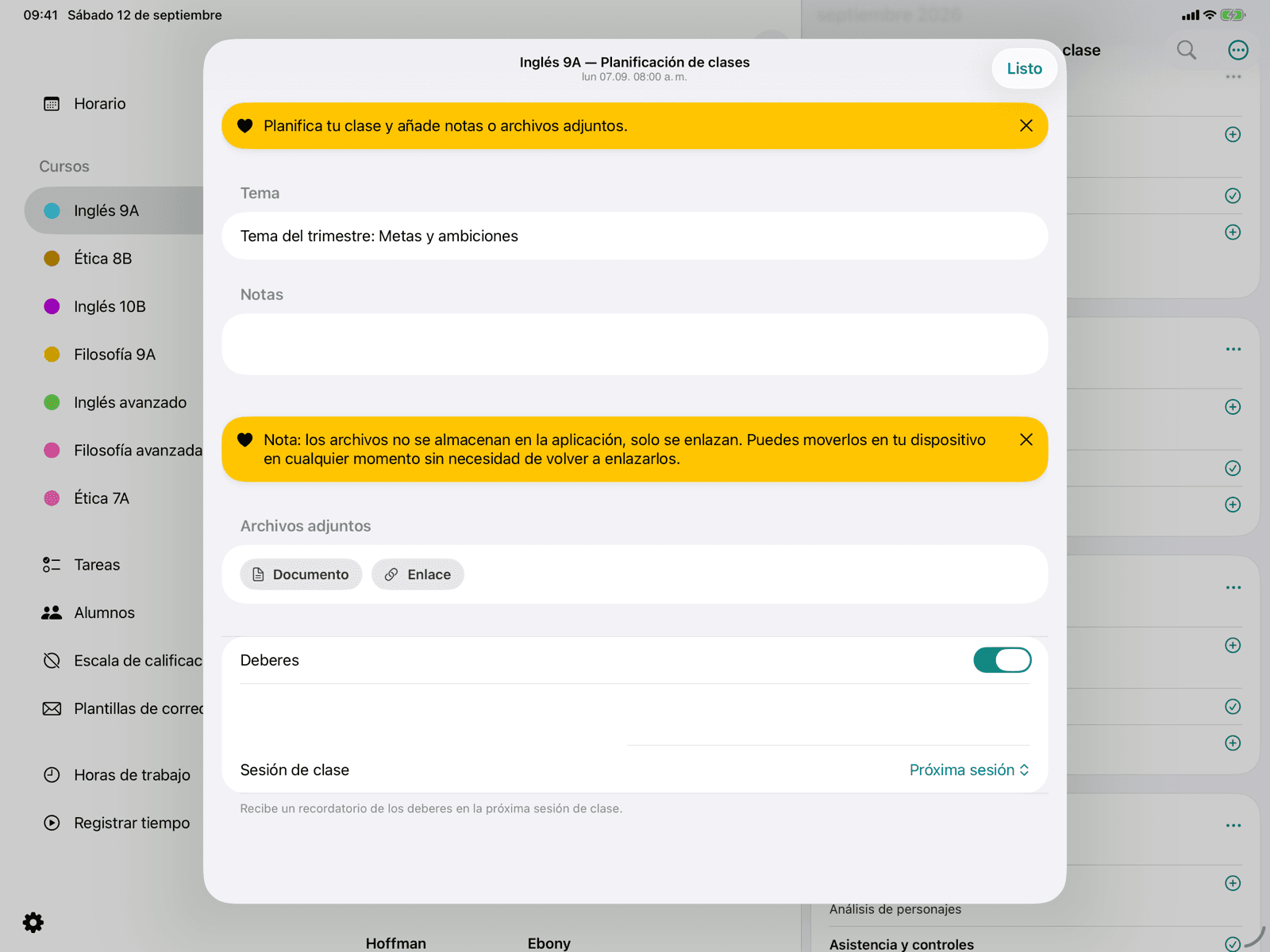The image size is (1270, 952).
Task: Click into the empty Notas field
Action: click(634, 344)
